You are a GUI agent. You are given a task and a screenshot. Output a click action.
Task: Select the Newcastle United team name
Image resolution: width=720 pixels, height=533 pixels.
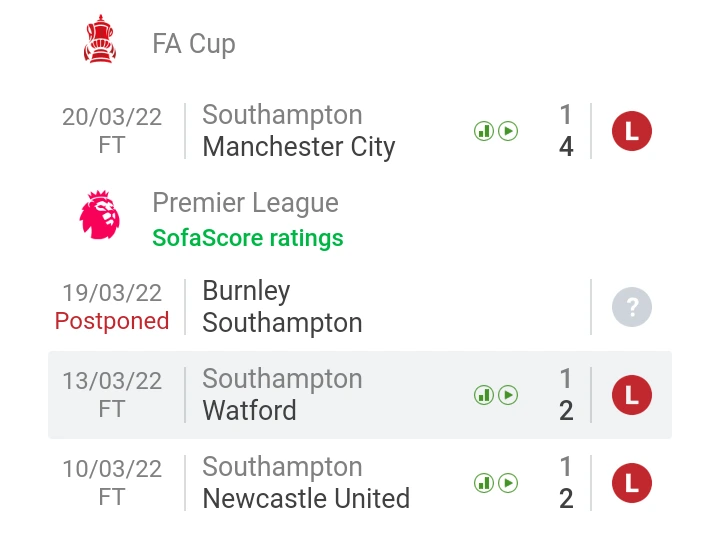tap(306, 499)
